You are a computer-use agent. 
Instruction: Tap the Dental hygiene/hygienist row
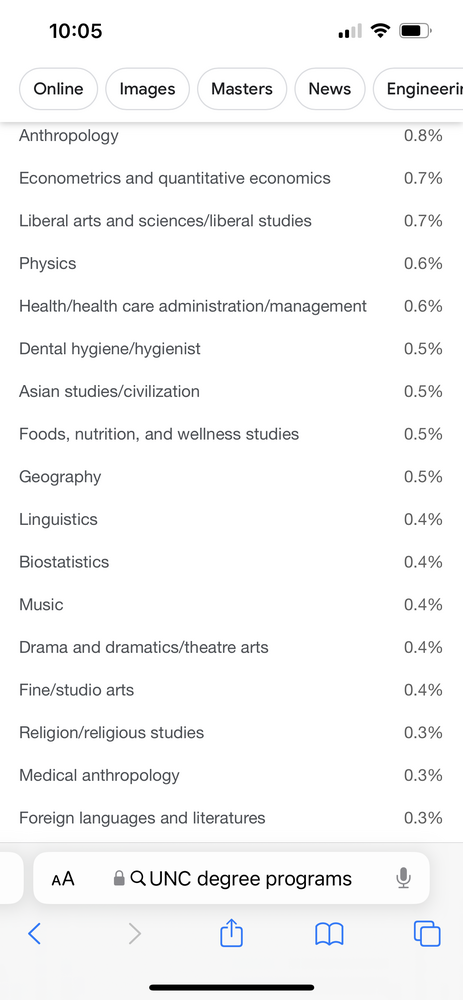coord(231,349)
